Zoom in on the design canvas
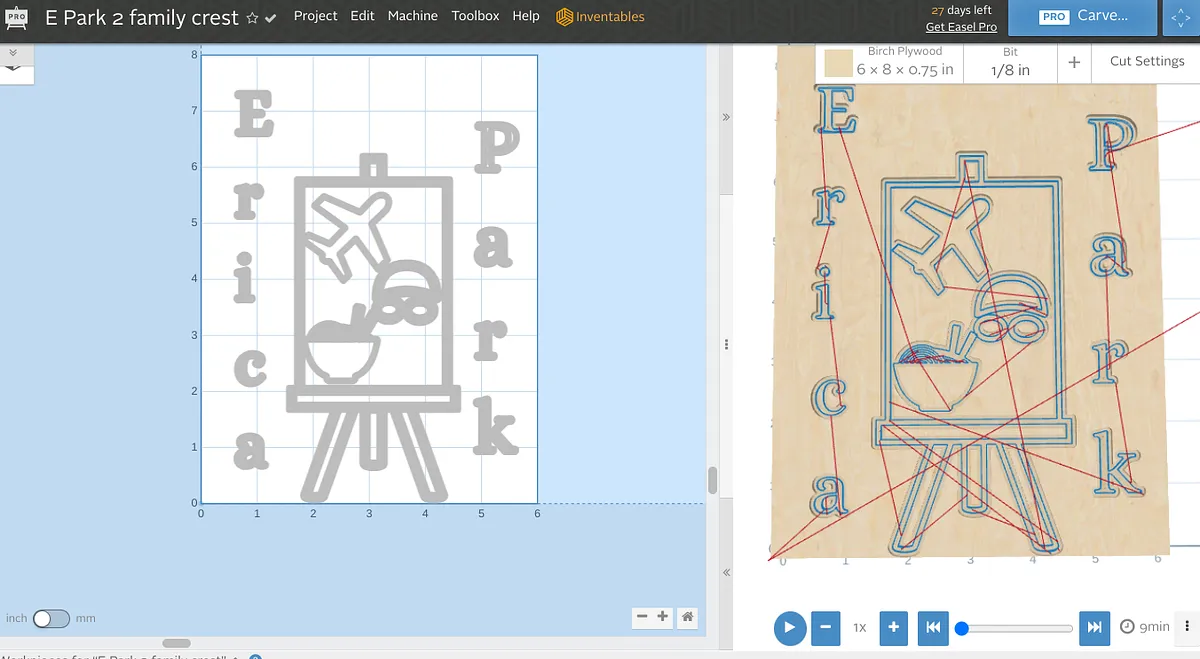Image resolution: width=1200 pixels, height=659 pixels. [x=663, y=617]
